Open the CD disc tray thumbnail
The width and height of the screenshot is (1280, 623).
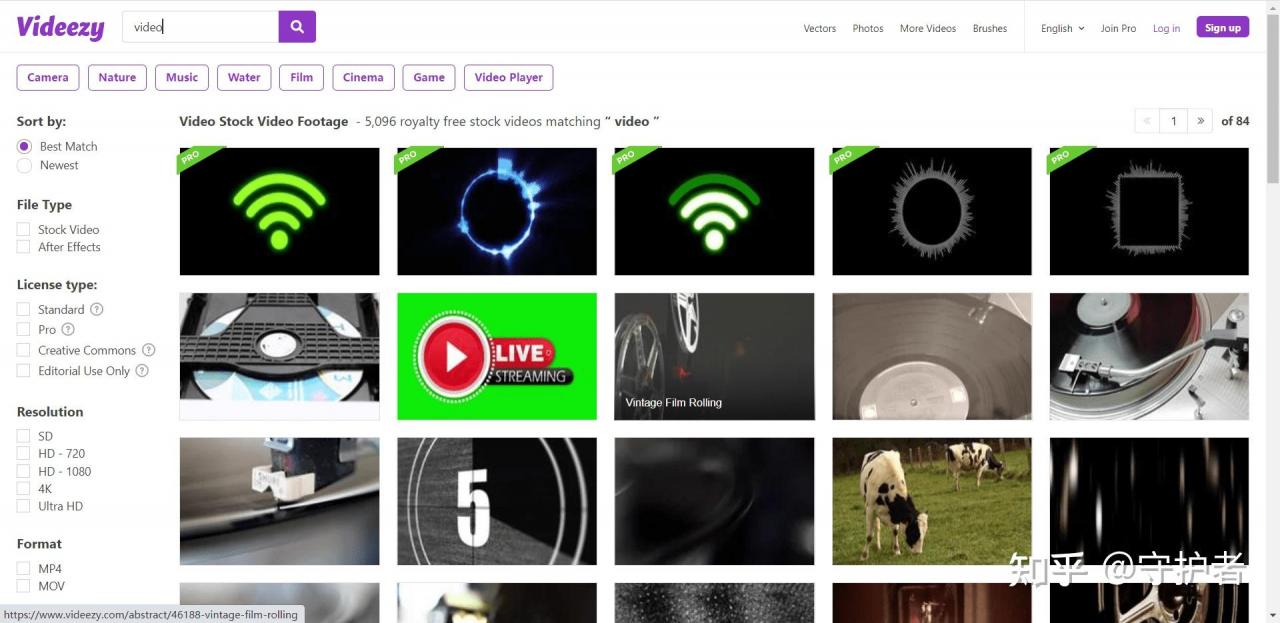coord(279,356)
